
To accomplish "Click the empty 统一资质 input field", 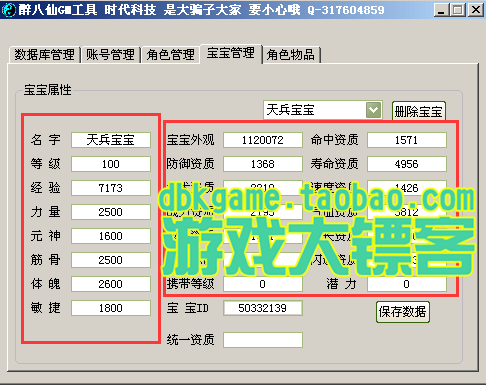I will [263, 340].
